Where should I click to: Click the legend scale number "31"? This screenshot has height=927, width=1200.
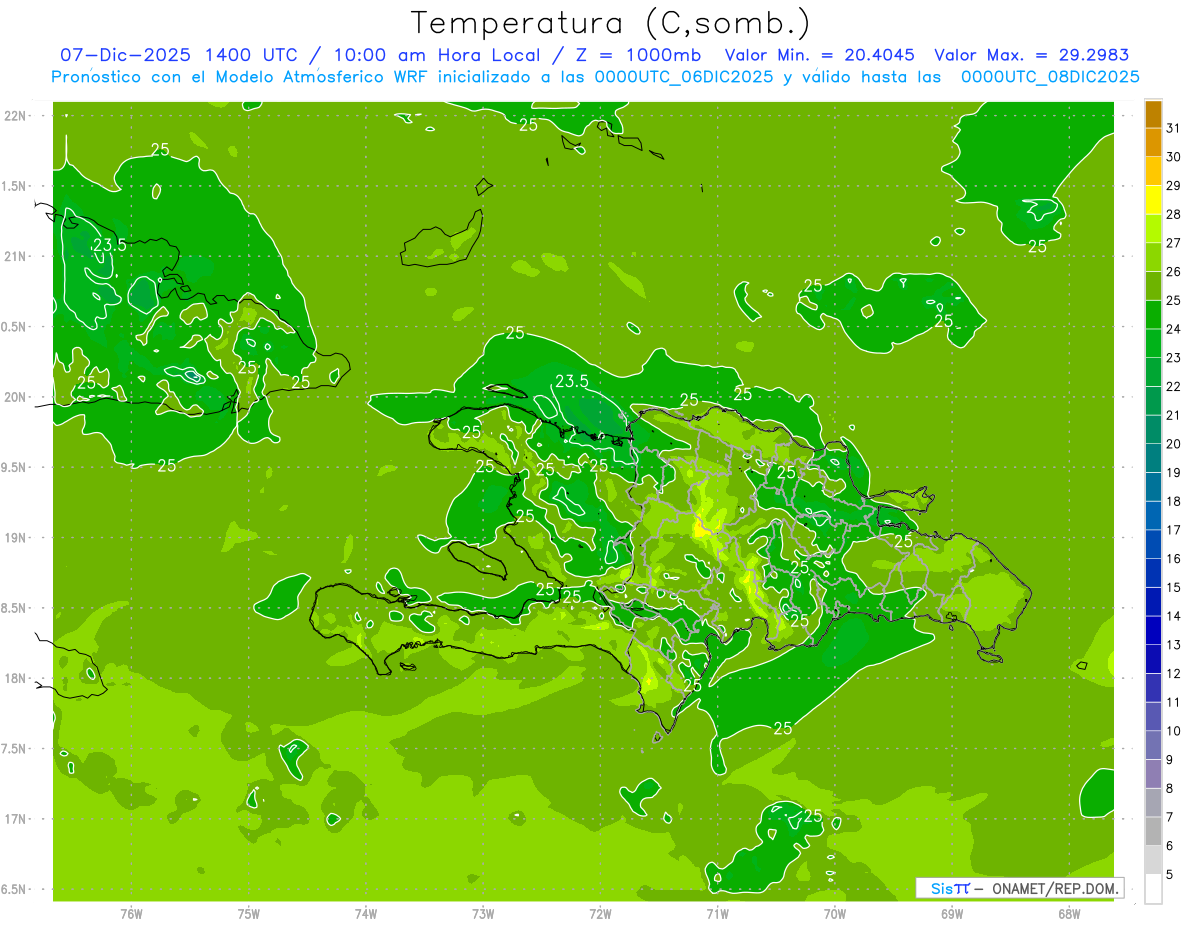[1174, 128]
